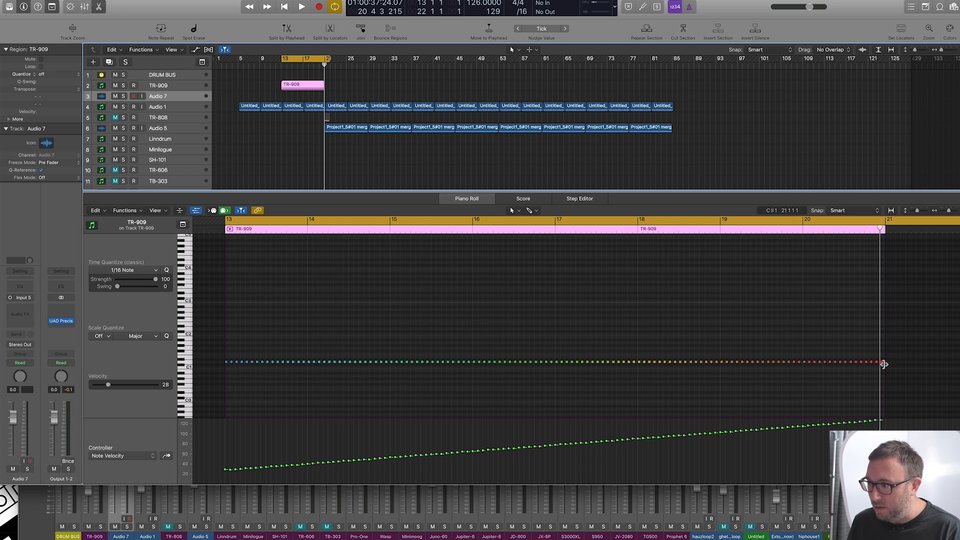Switch to the Score tab
Viewport: 960px width, 540px height.
click(x=523, y=198)
